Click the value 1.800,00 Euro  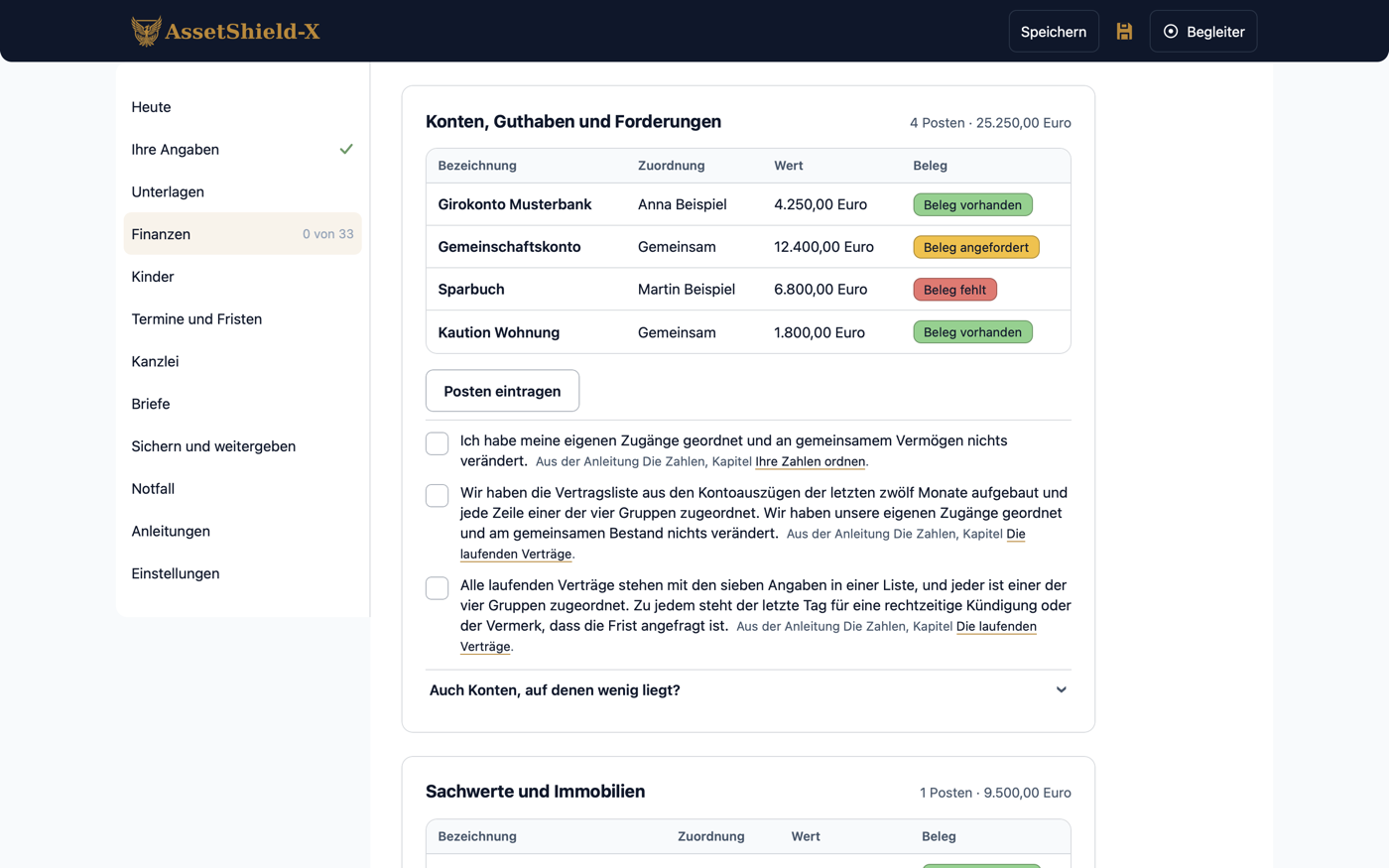coord(820,332)
